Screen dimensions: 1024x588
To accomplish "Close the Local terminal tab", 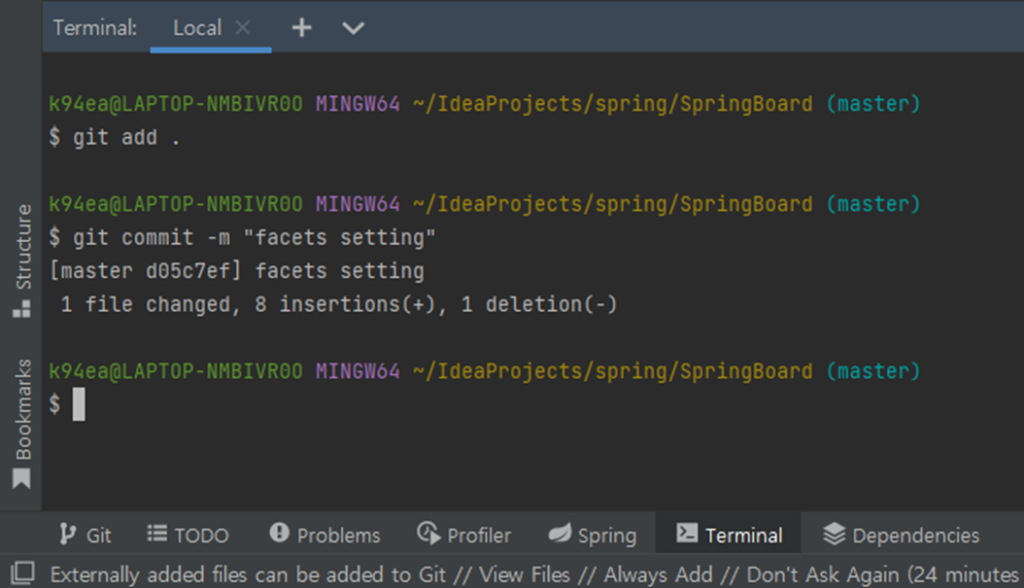I will point(243,28).
